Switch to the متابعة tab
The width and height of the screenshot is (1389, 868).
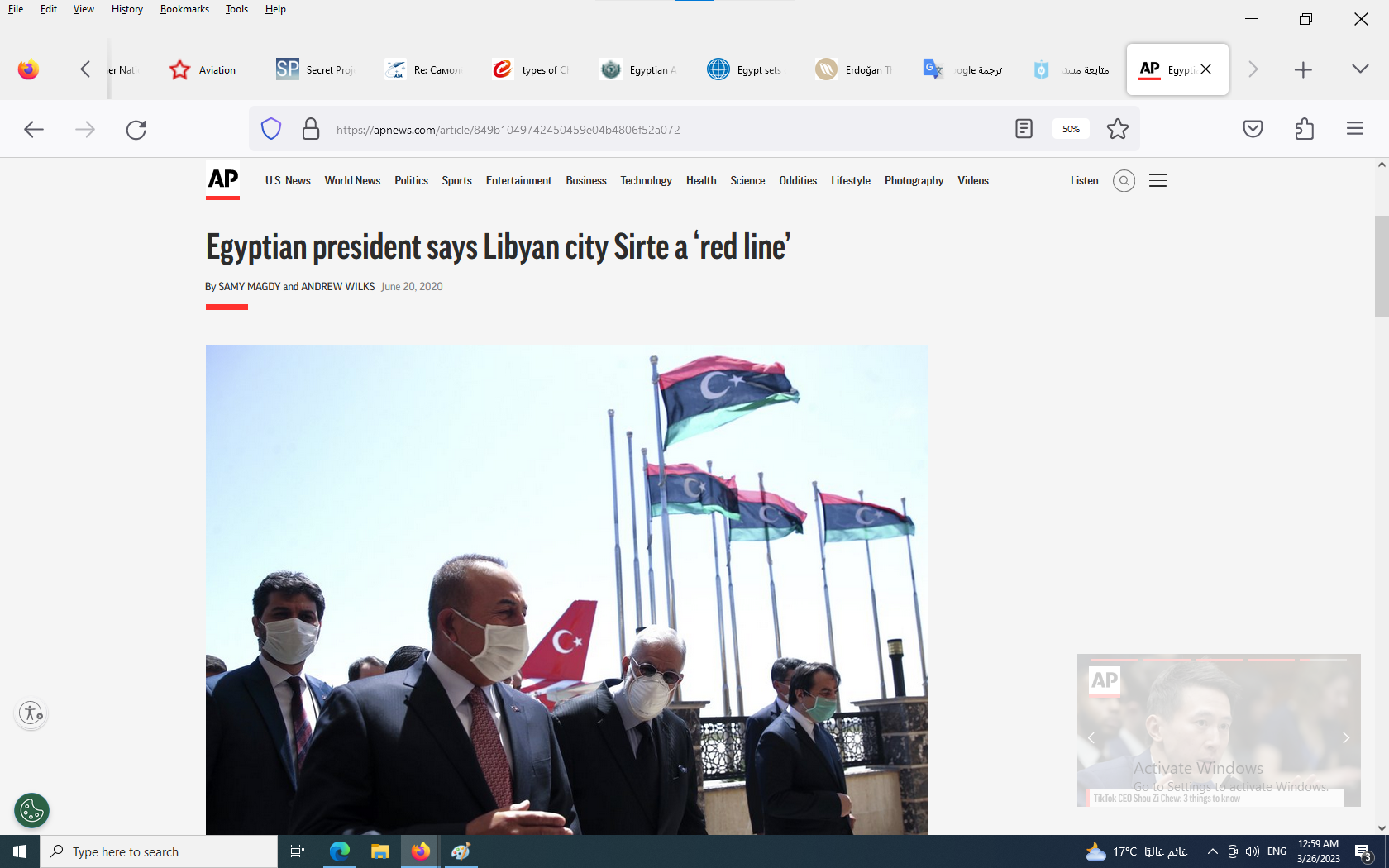[1070, 69]
